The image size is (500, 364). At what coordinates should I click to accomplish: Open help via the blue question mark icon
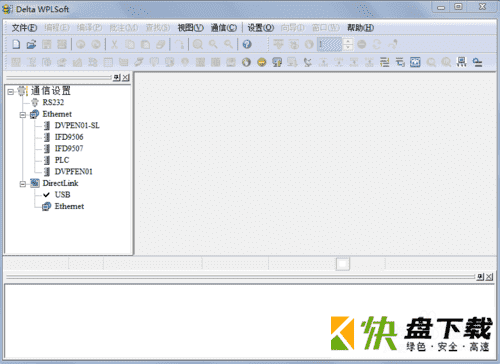pos(247,44)
